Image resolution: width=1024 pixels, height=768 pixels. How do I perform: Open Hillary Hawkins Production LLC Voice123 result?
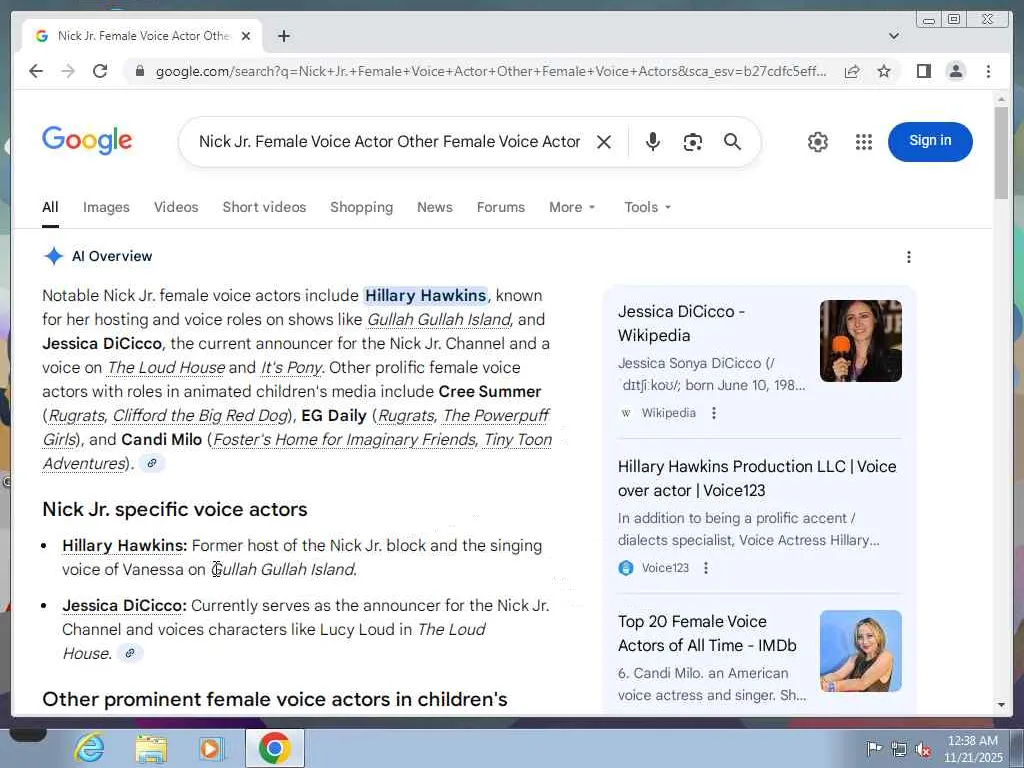[757, 478]
